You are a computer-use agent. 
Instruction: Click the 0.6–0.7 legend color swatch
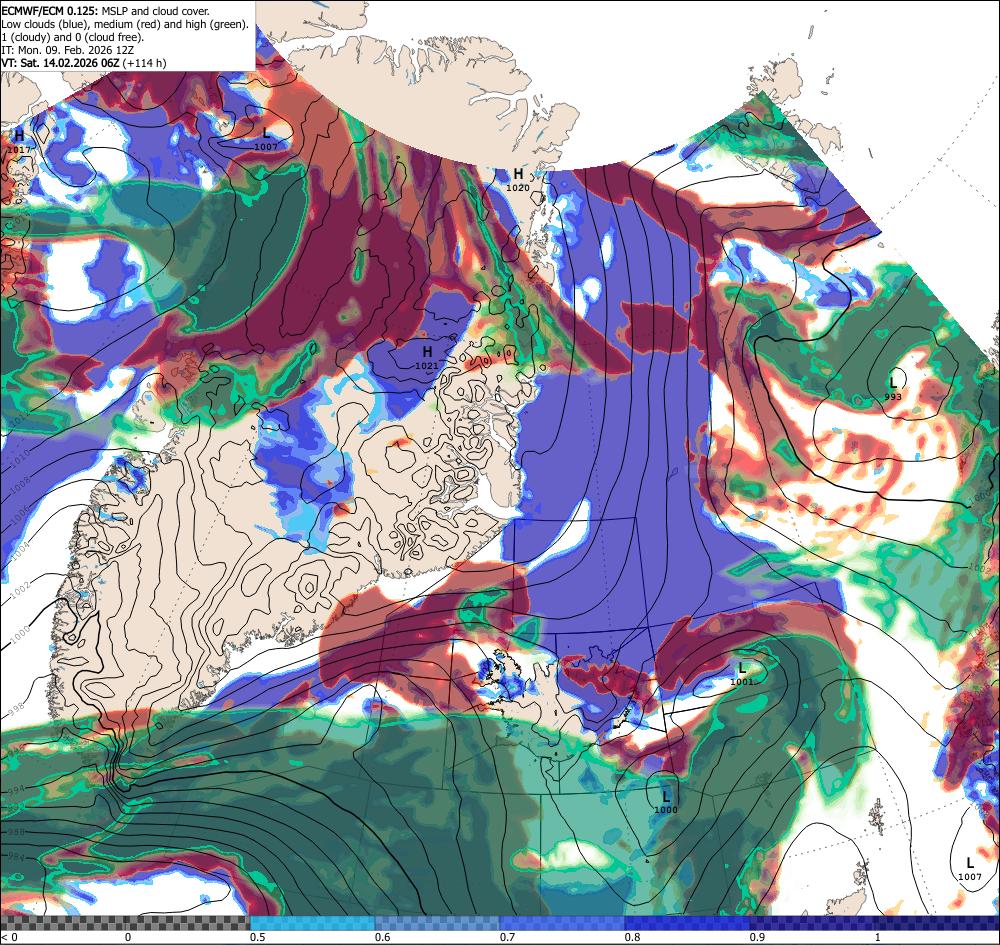pos(438,923)
